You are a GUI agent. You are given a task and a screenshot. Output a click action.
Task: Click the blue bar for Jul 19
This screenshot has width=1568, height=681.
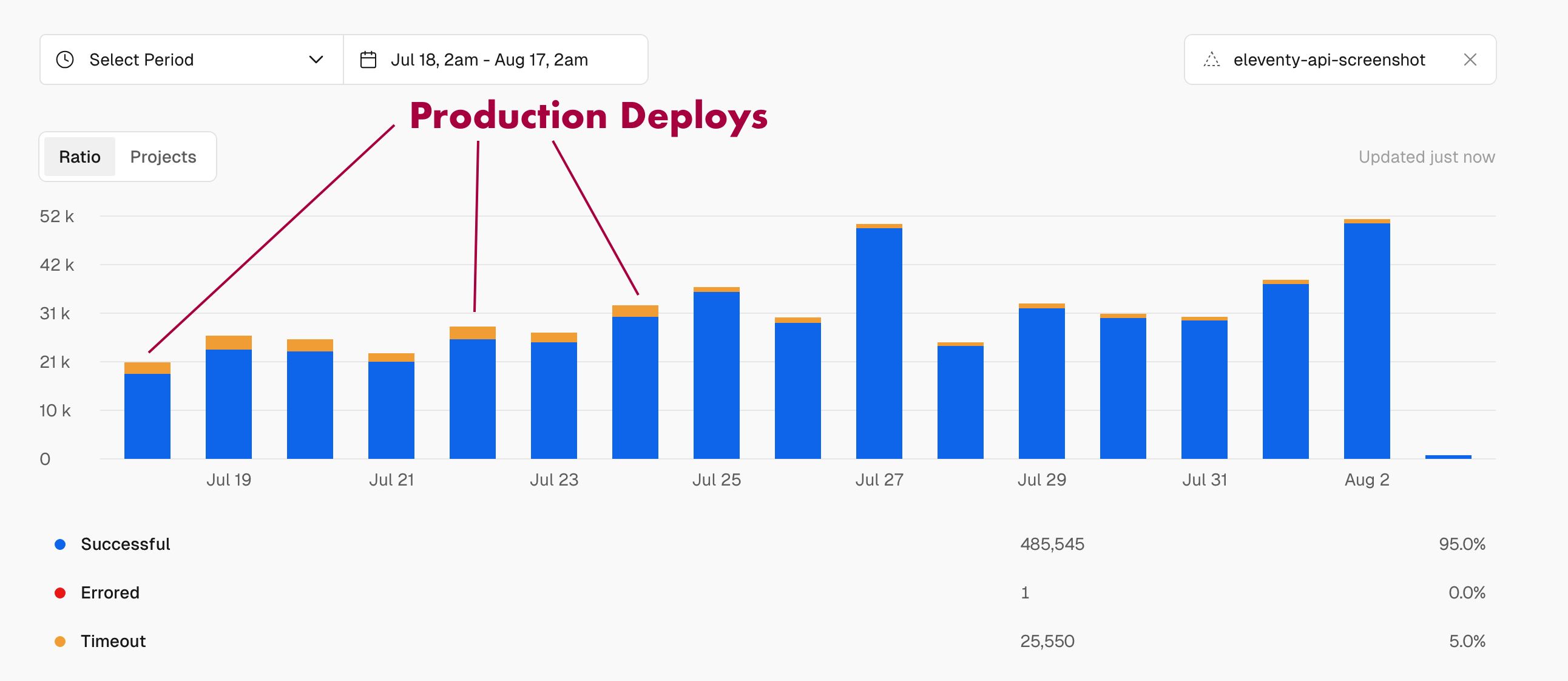[228, 404]
